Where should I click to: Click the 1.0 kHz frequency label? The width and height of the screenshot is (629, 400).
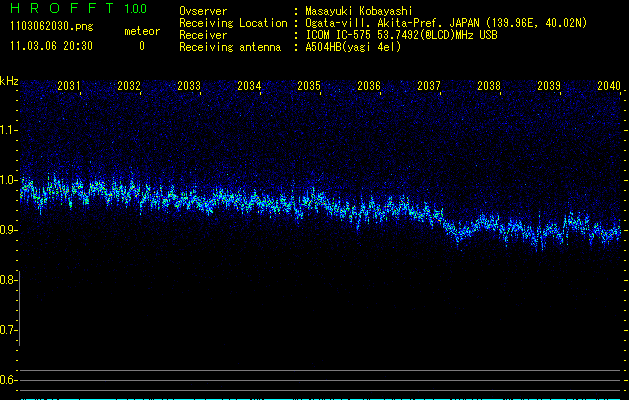9,180
